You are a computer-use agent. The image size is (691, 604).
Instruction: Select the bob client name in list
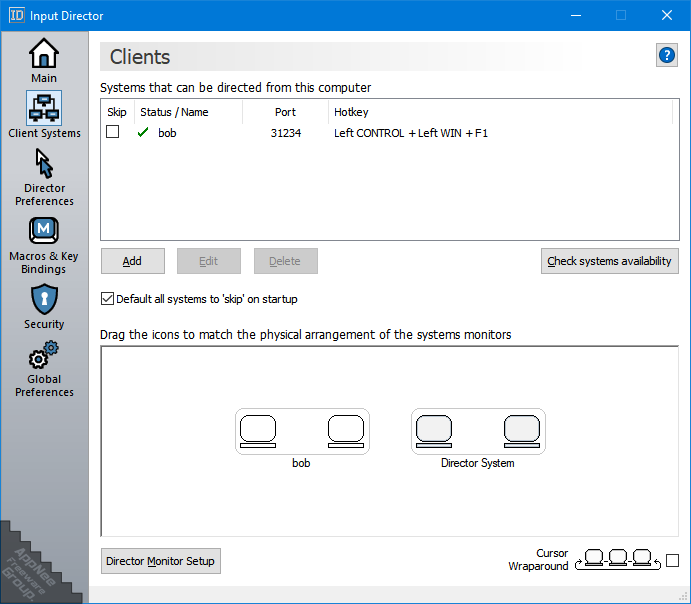[167, 133]
